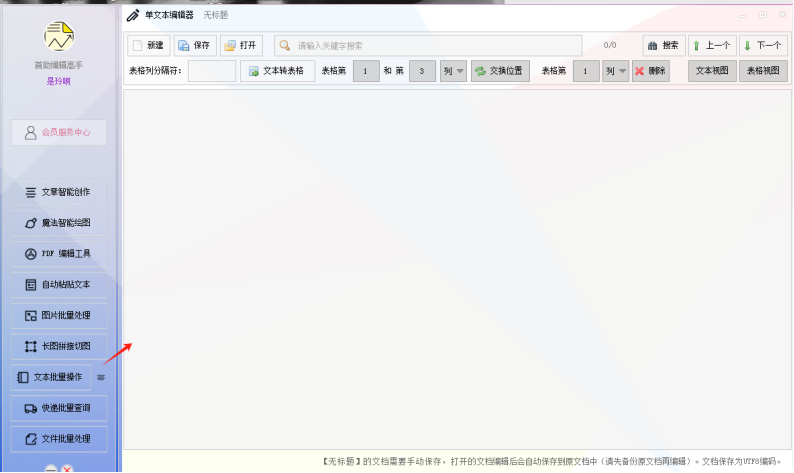
Task: Select 自动粘贴文本 auto paste text
Action: (59, 285)
